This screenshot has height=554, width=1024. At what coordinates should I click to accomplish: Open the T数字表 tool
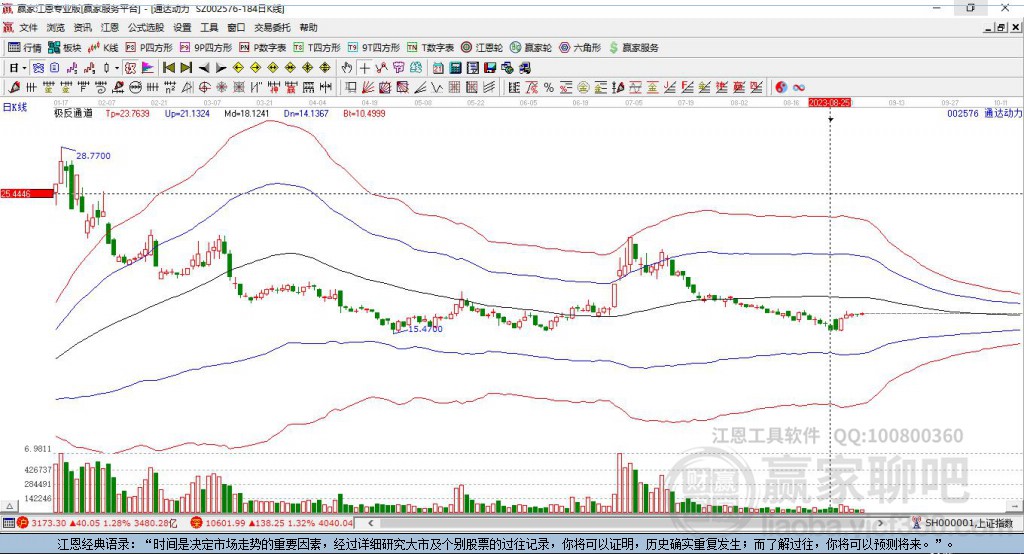pyautogui.click(x=430, y=48)
